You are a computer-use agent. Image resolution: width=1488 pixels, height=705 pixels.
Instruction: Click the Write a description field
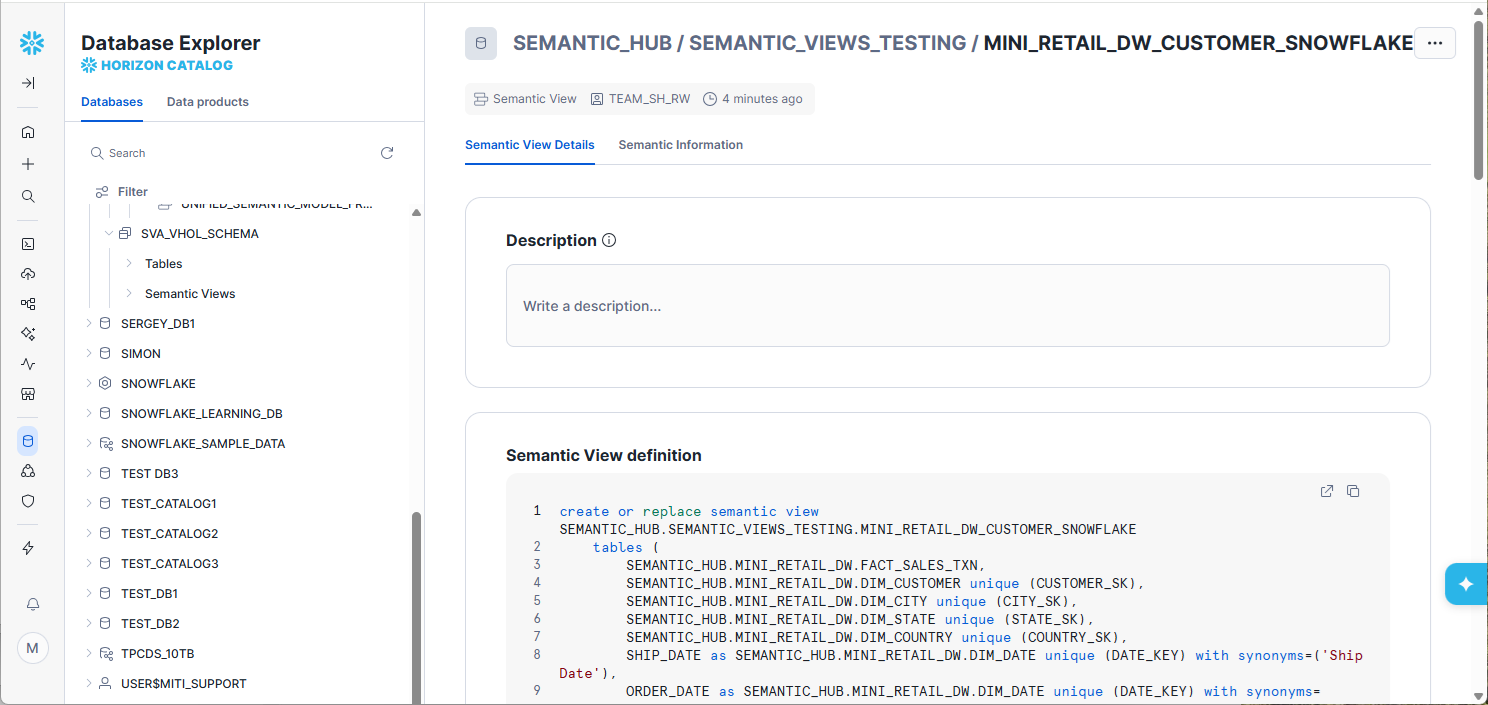click(x=946, y=306)
